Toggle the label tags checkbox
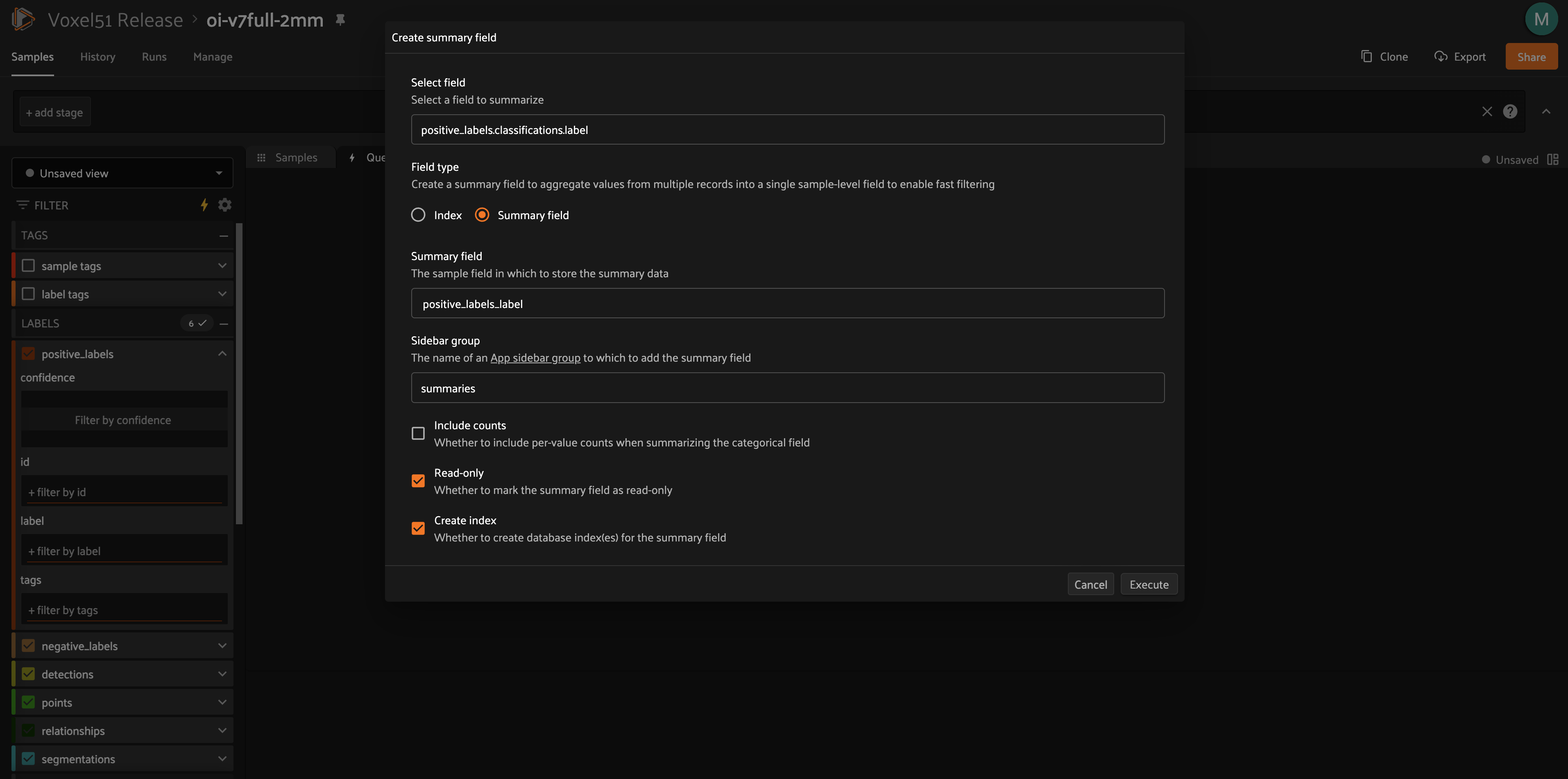This screenshot has width=1568, height=779. point(28,294)
